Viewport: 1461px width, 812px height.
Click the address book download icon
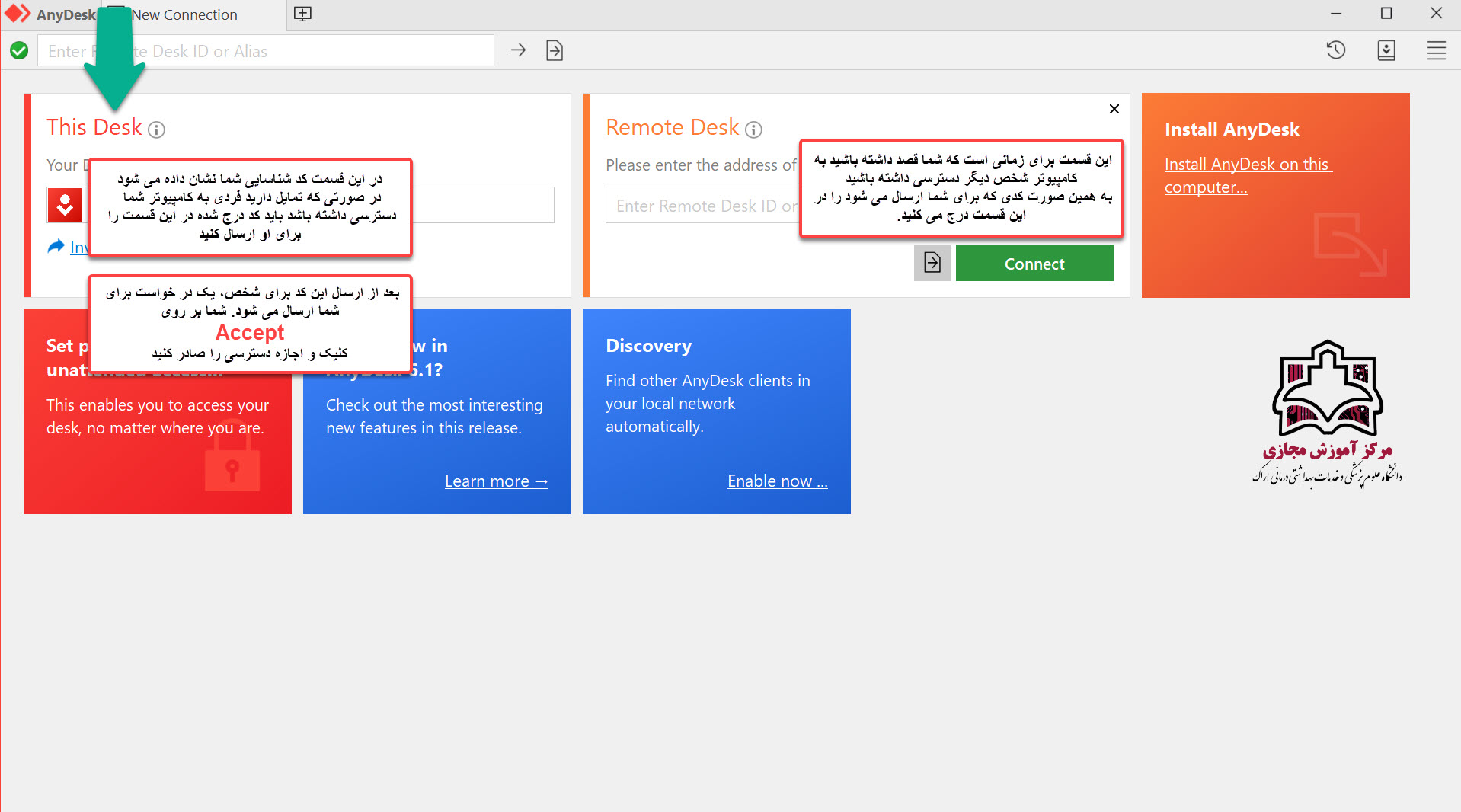(1386, 50)
